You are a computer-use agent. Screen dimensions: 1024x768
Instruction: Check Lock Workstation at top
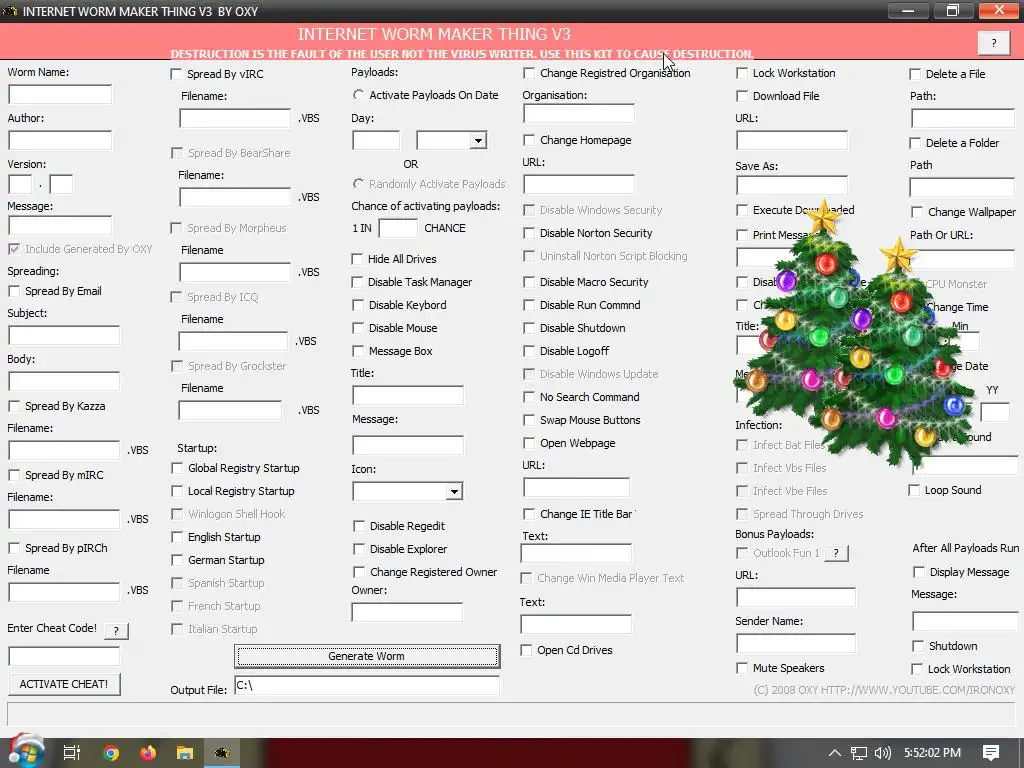point(742,73)
